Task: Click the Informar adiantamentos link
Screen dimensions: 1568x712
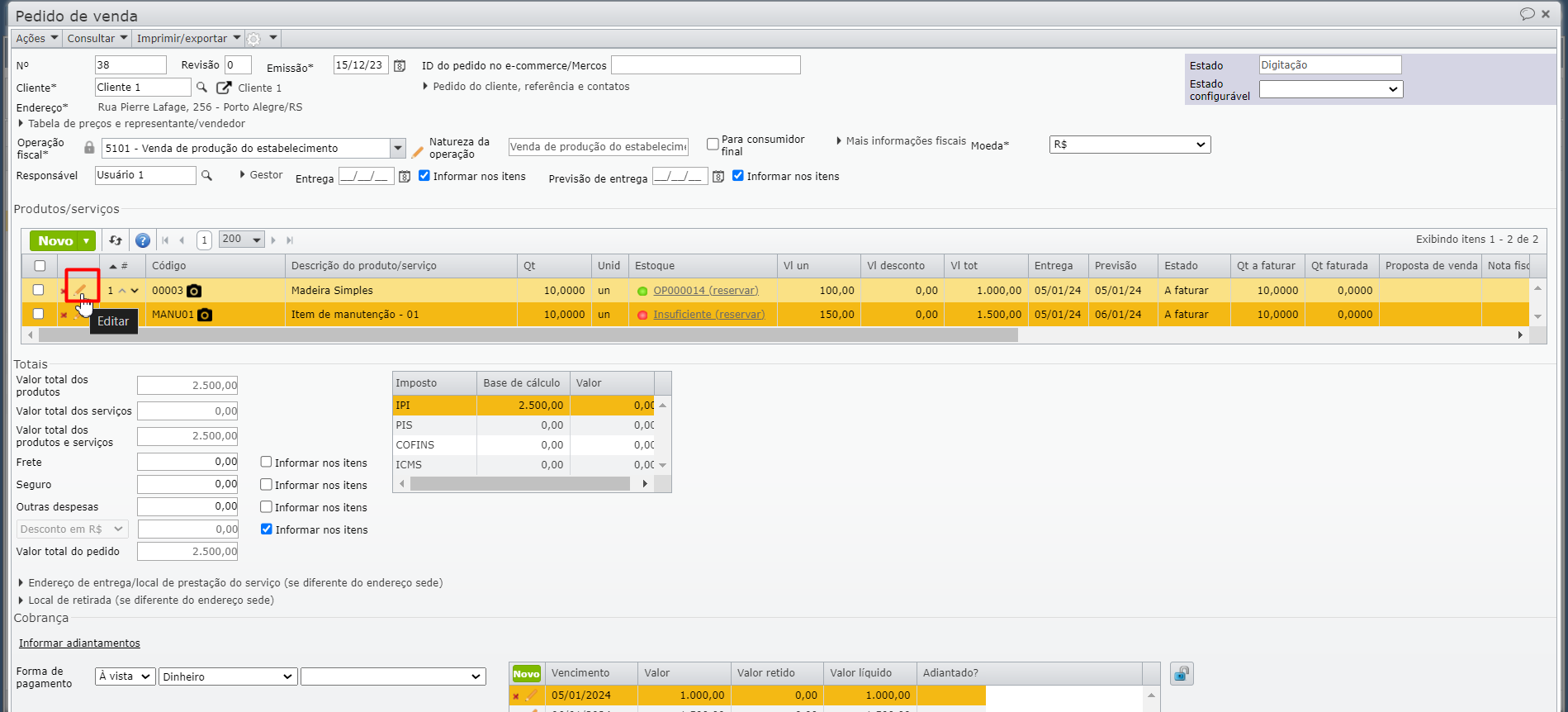Action: point(79,643)
